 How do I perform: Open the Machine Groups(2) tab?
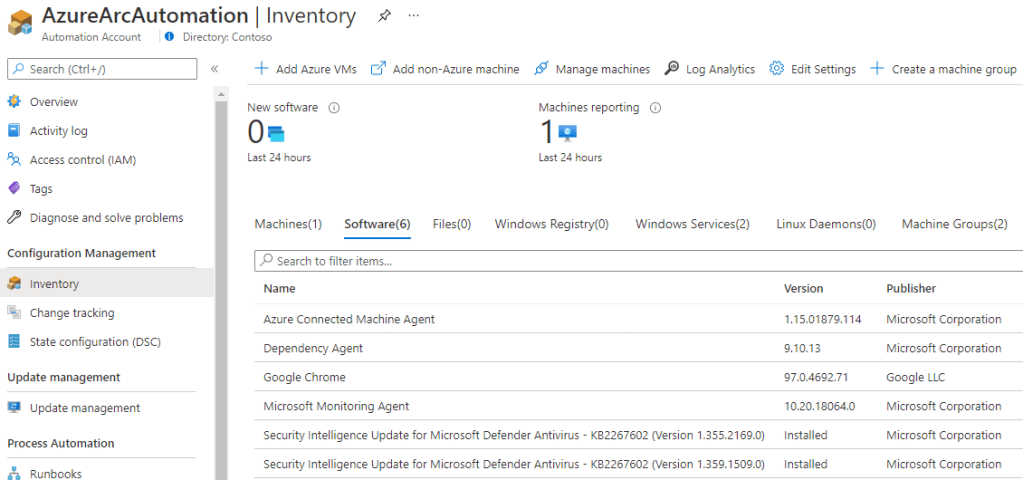[954, 224]
